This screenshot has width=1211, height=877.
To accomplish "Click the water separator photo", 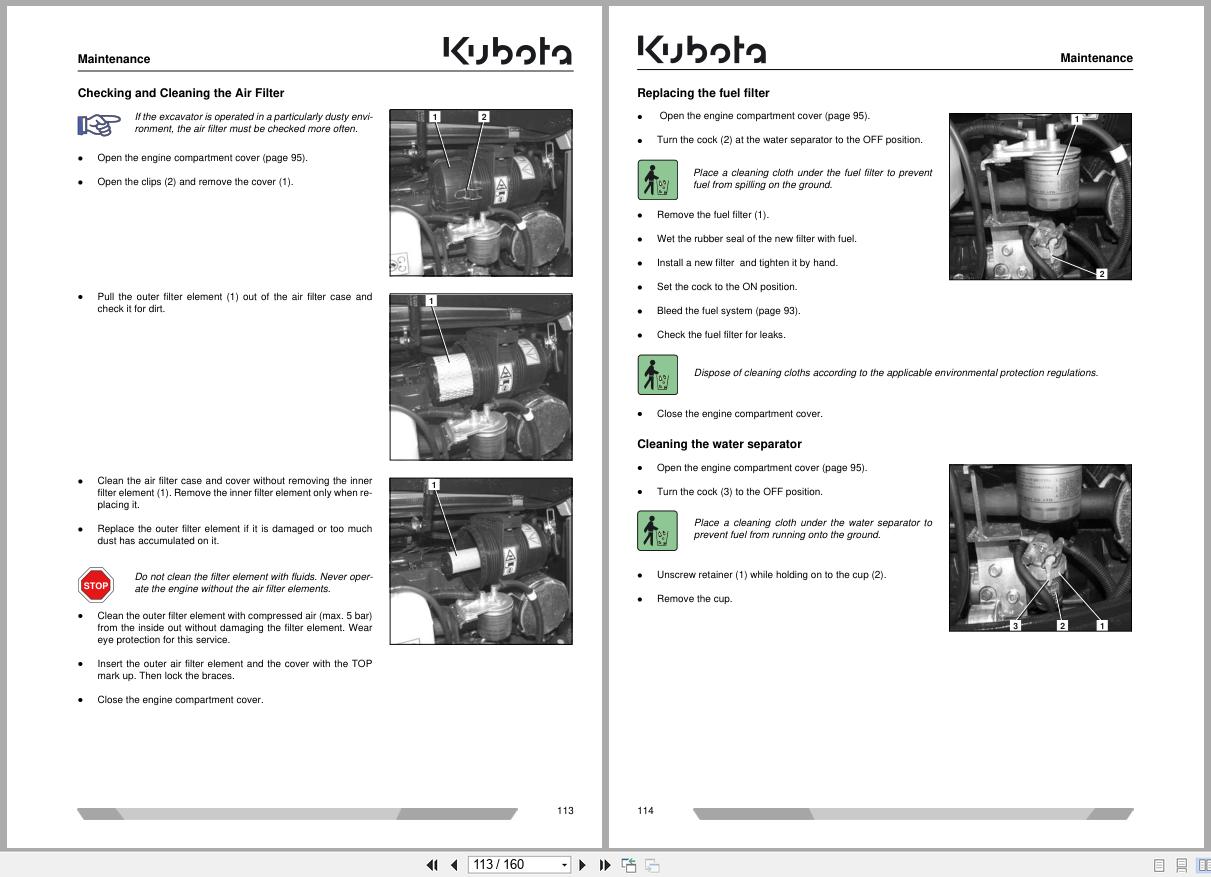I will coord(1040,548).
